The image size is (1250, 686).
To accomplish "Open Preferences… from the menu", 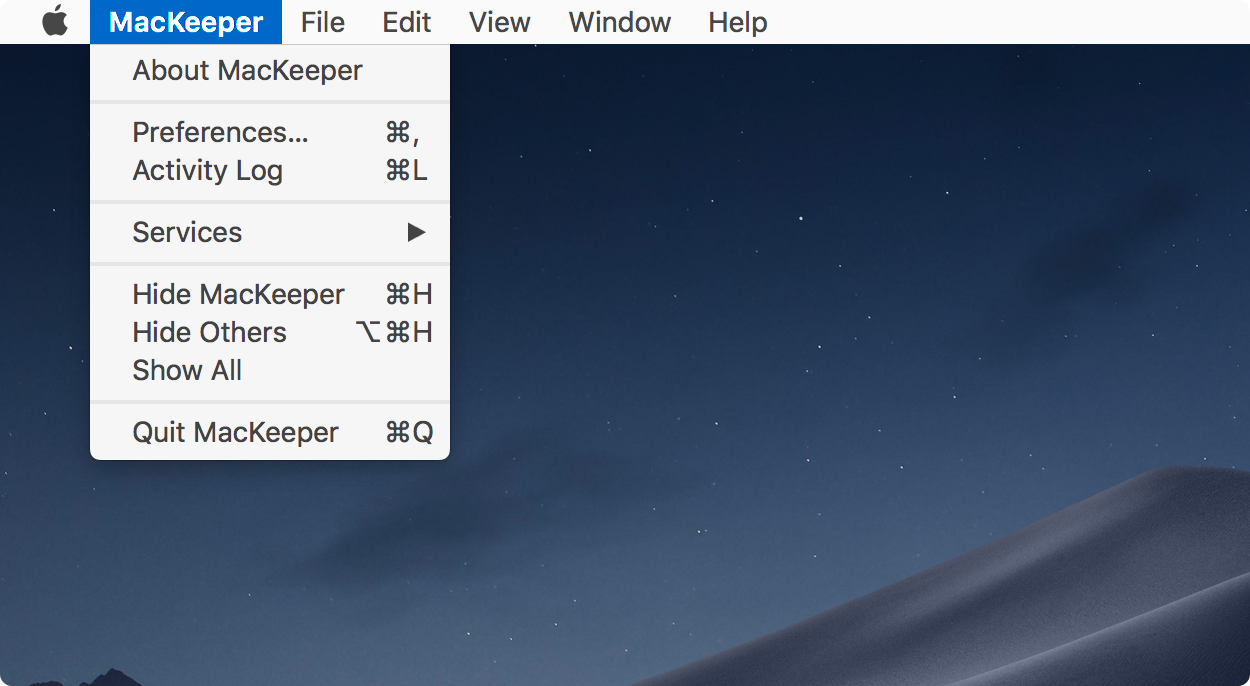I will coord(270,133).
